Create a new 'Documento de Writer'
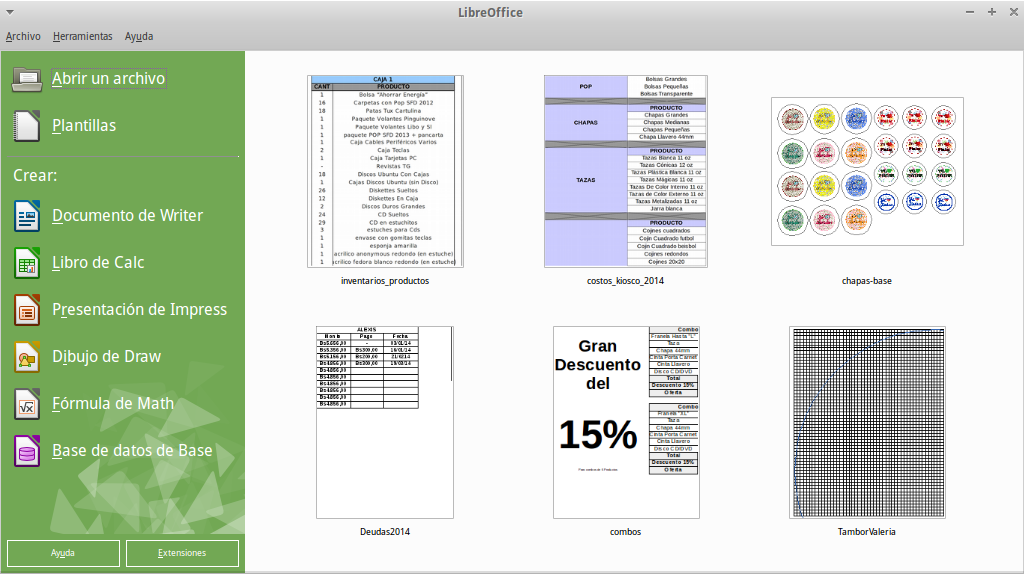This screenshot has height=574, width=1024. [127, 215]
